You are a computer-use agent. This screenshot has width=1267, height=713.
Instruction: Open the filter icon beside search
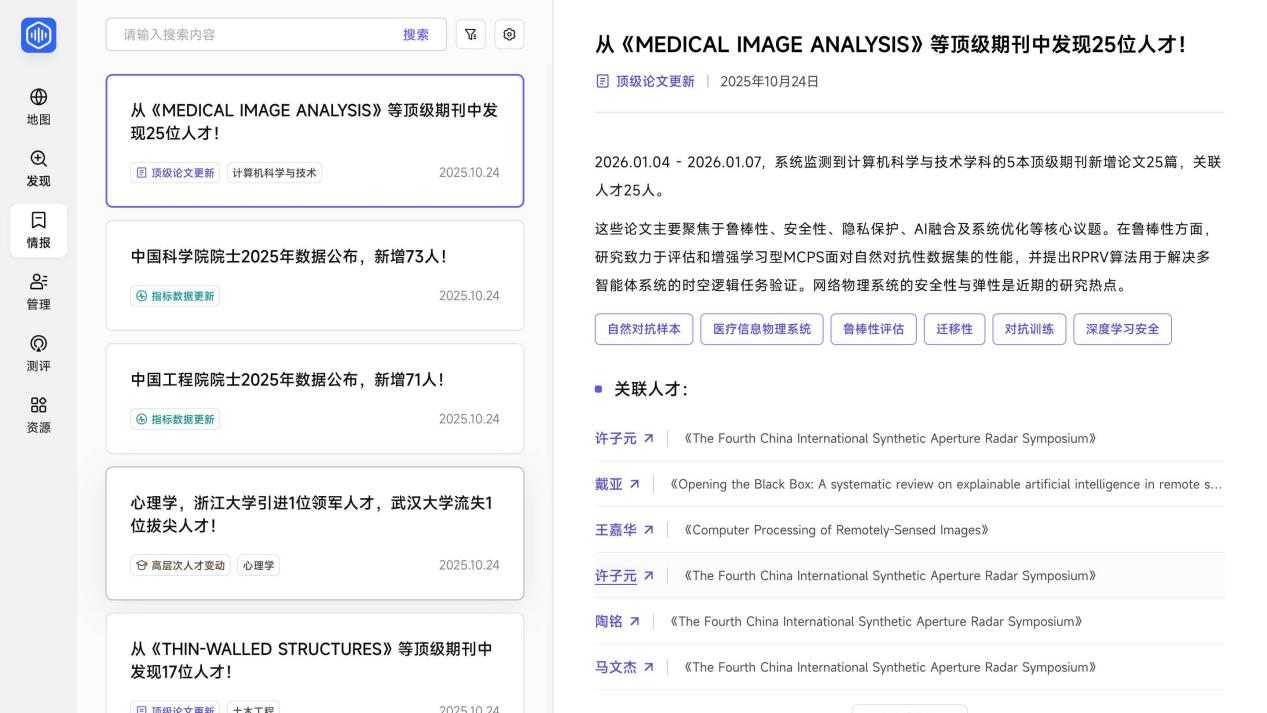(x=471, y=34)
